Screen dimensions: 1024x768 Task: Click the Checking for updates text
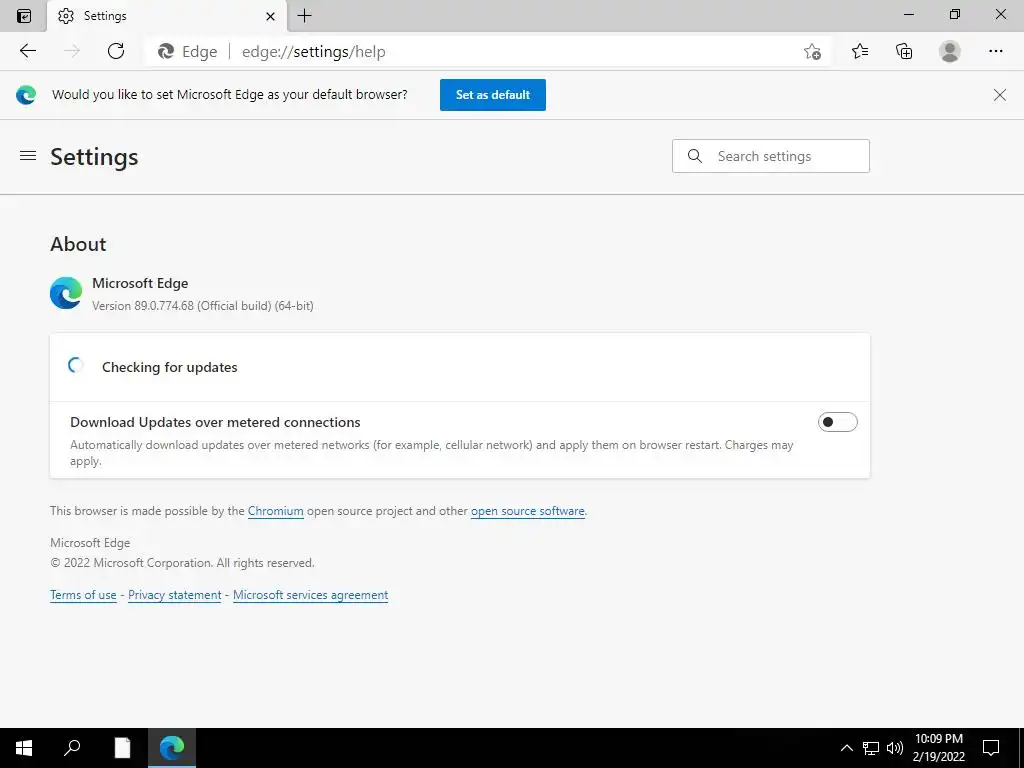point(170,367)
